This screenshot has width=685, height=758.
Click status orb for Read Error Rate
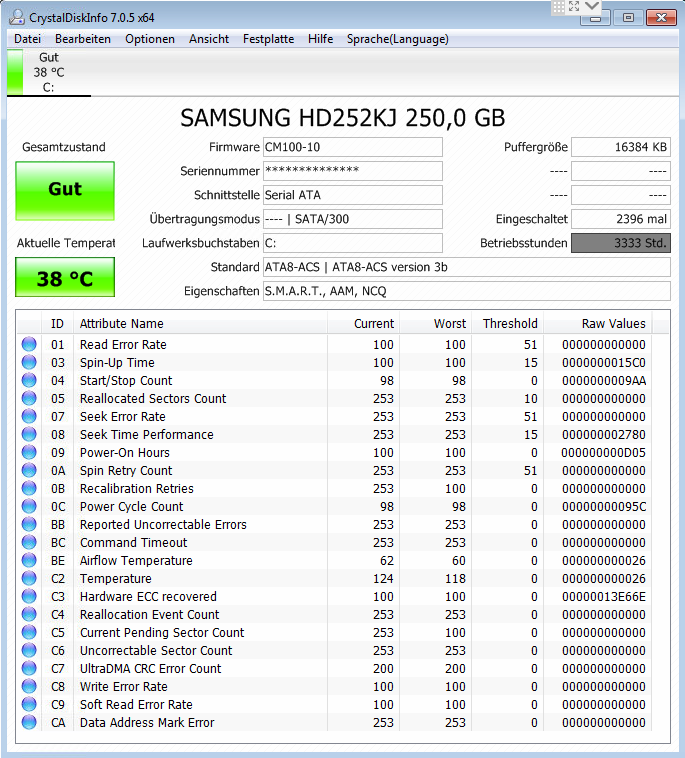coord(29,344)
